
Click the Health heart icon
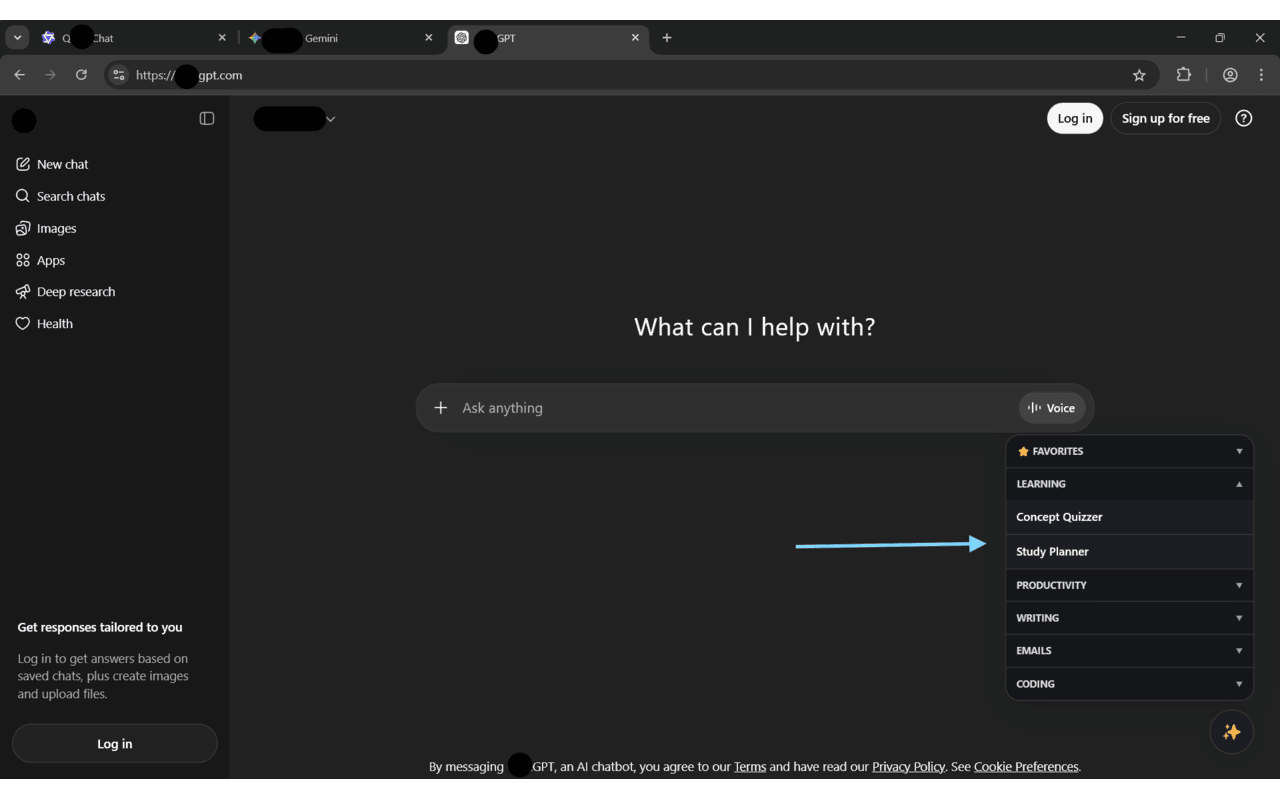(23, 324)
